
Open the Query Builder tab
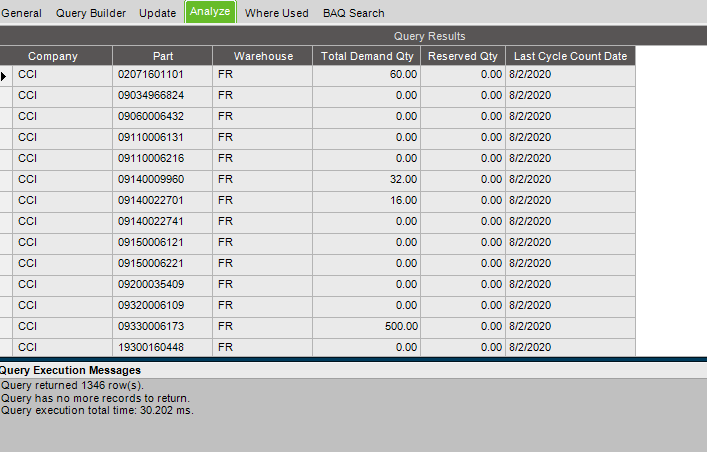pyautogui.click(x=91, y=13)
